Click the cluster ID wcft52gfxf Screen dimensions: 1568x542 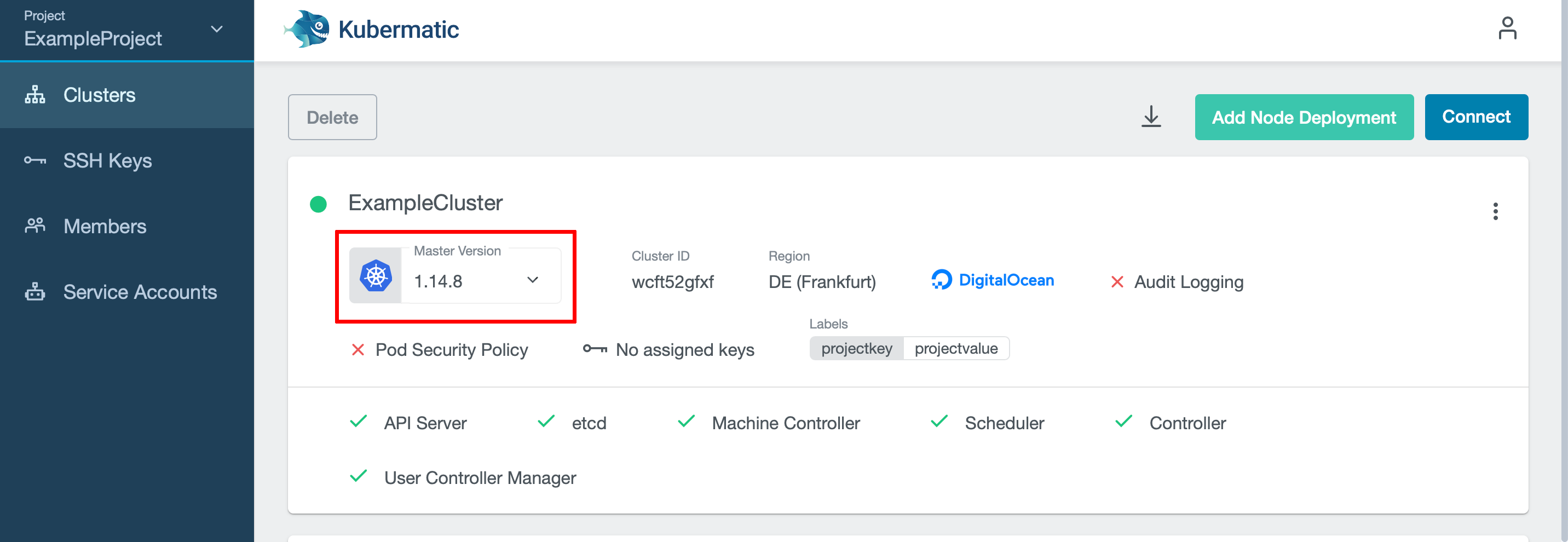click(x=673, y=282)
